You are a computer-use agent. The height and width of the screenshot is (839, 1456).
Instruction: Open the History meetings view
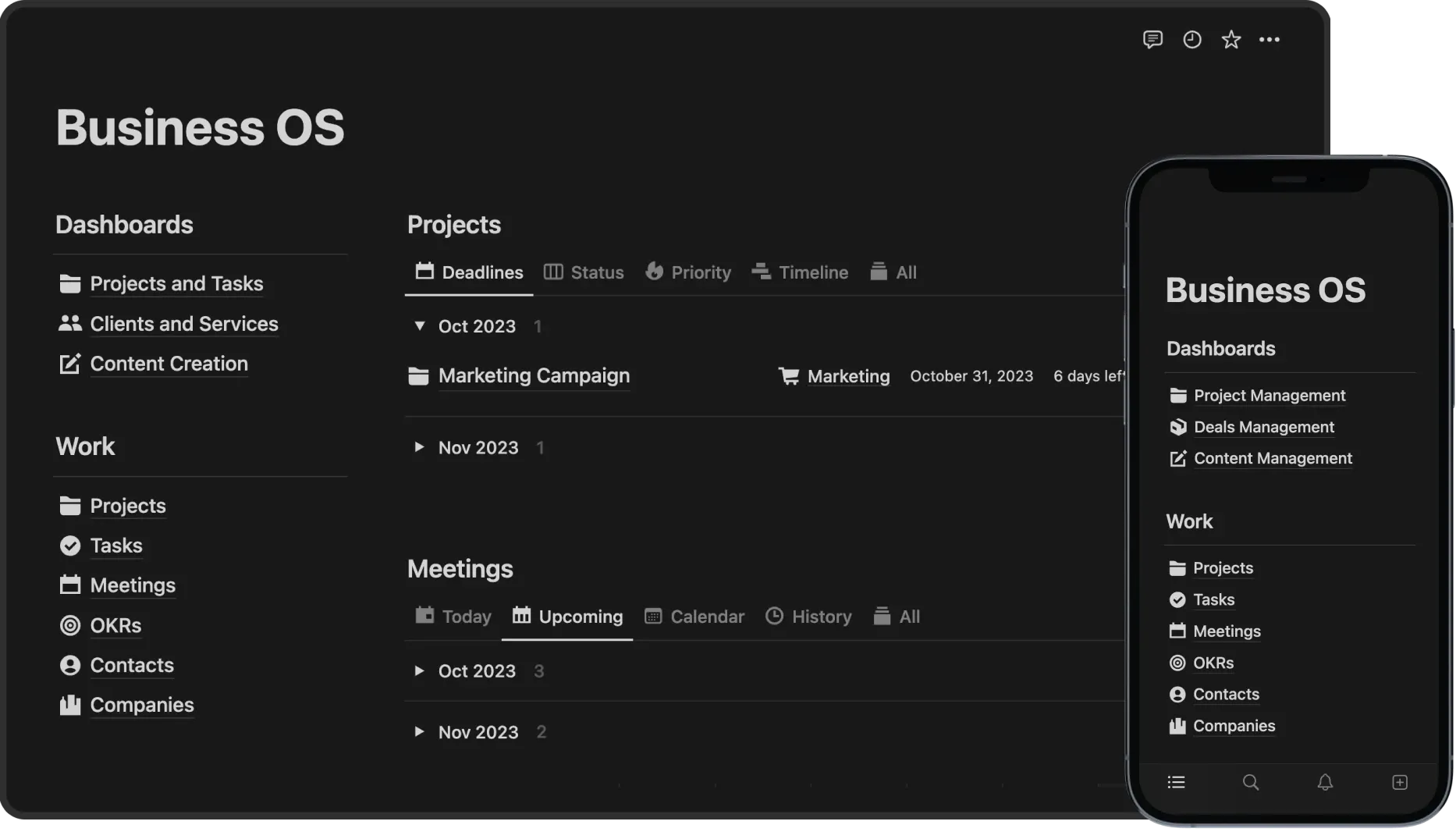[808, 617]
